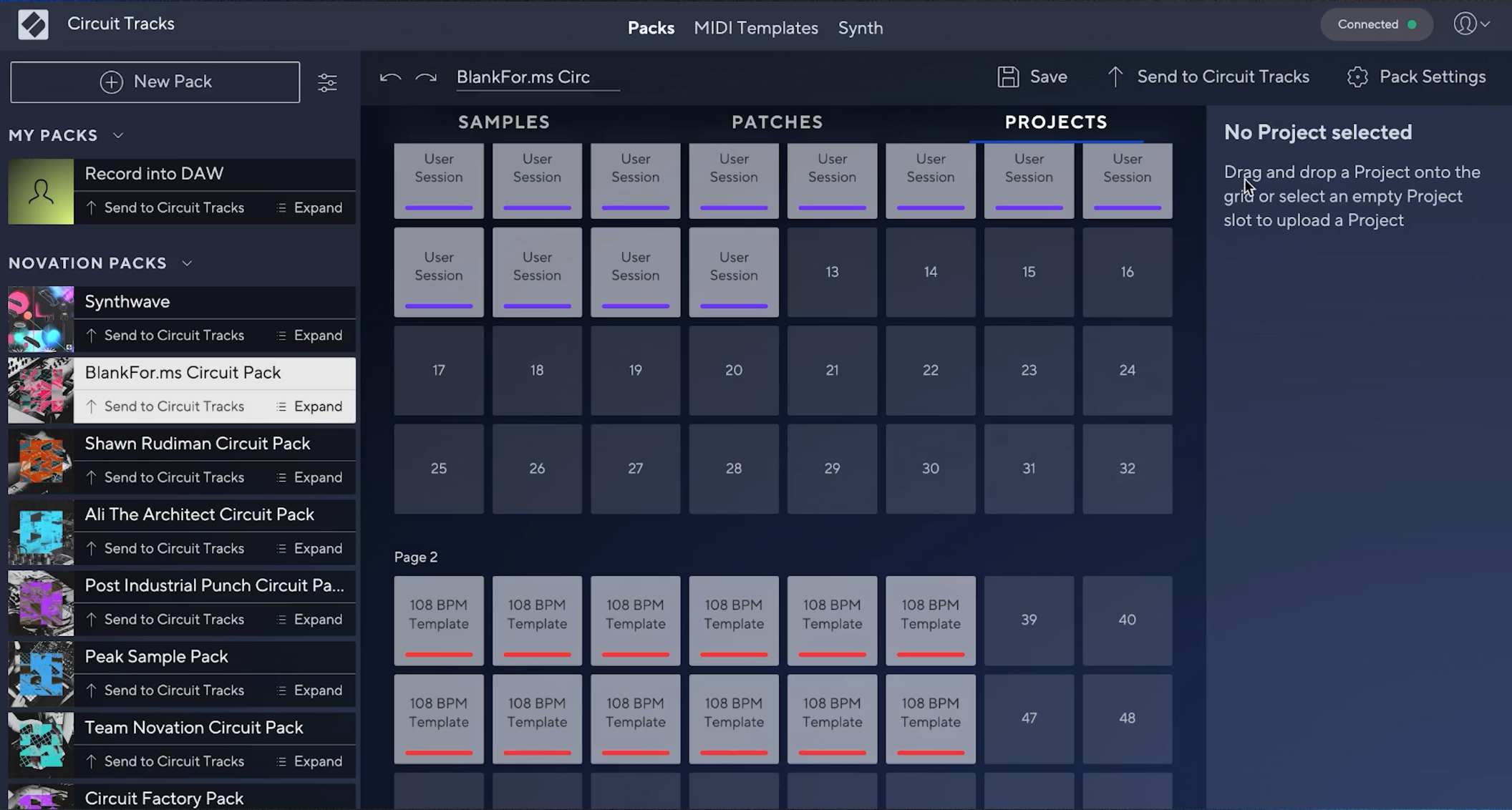The width and height of the screenshot is (1512, 810).
Task: Expand the Team Novation Circuit Pack
Action: (309, 761)
